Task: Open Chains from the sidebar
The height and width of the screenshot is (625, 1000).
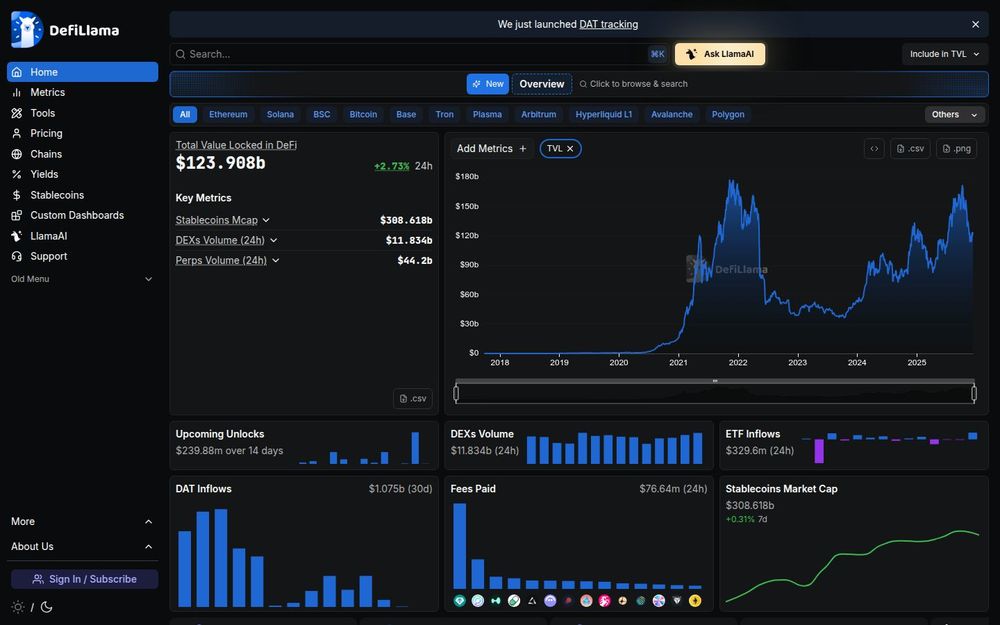Action: tap(82, 154)
